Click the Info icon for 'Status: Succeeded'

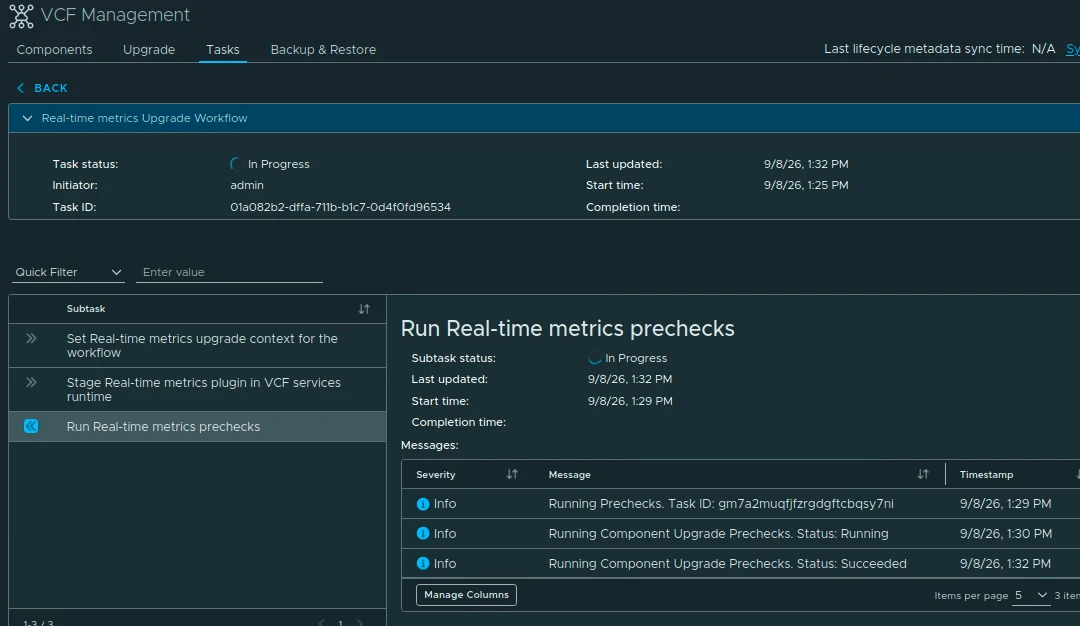pyautogui.click(x=423, y=563)
